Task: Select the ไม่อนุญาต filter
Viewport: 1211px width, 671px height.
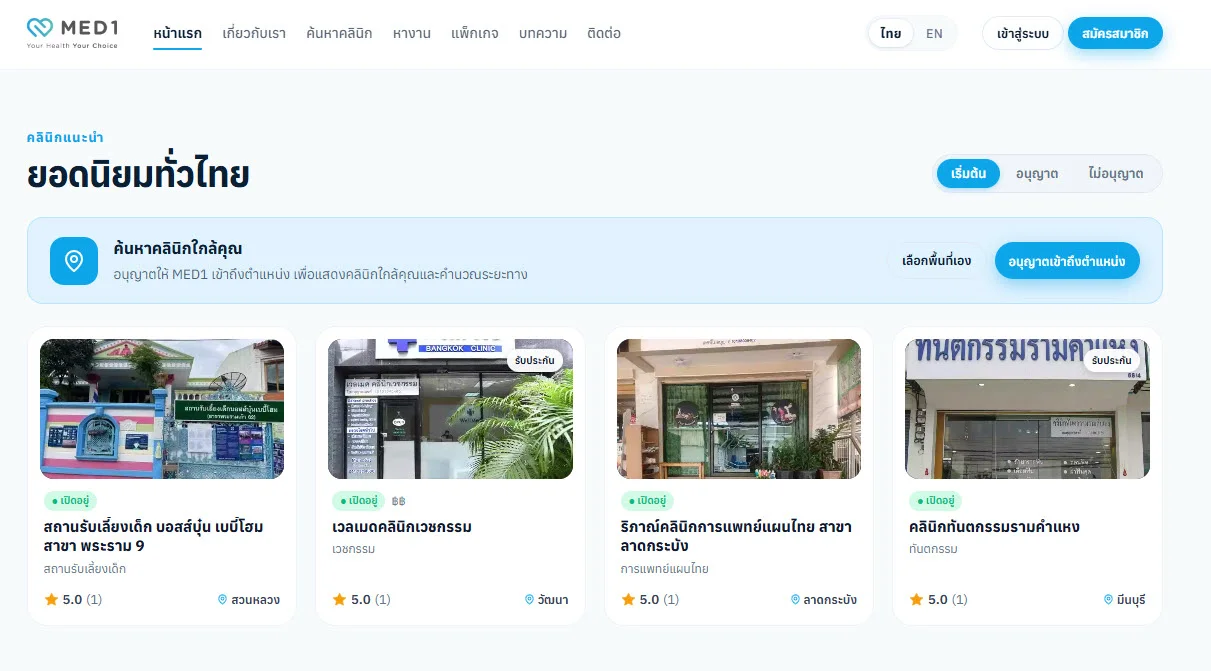Action: [x=1116, y=173]
